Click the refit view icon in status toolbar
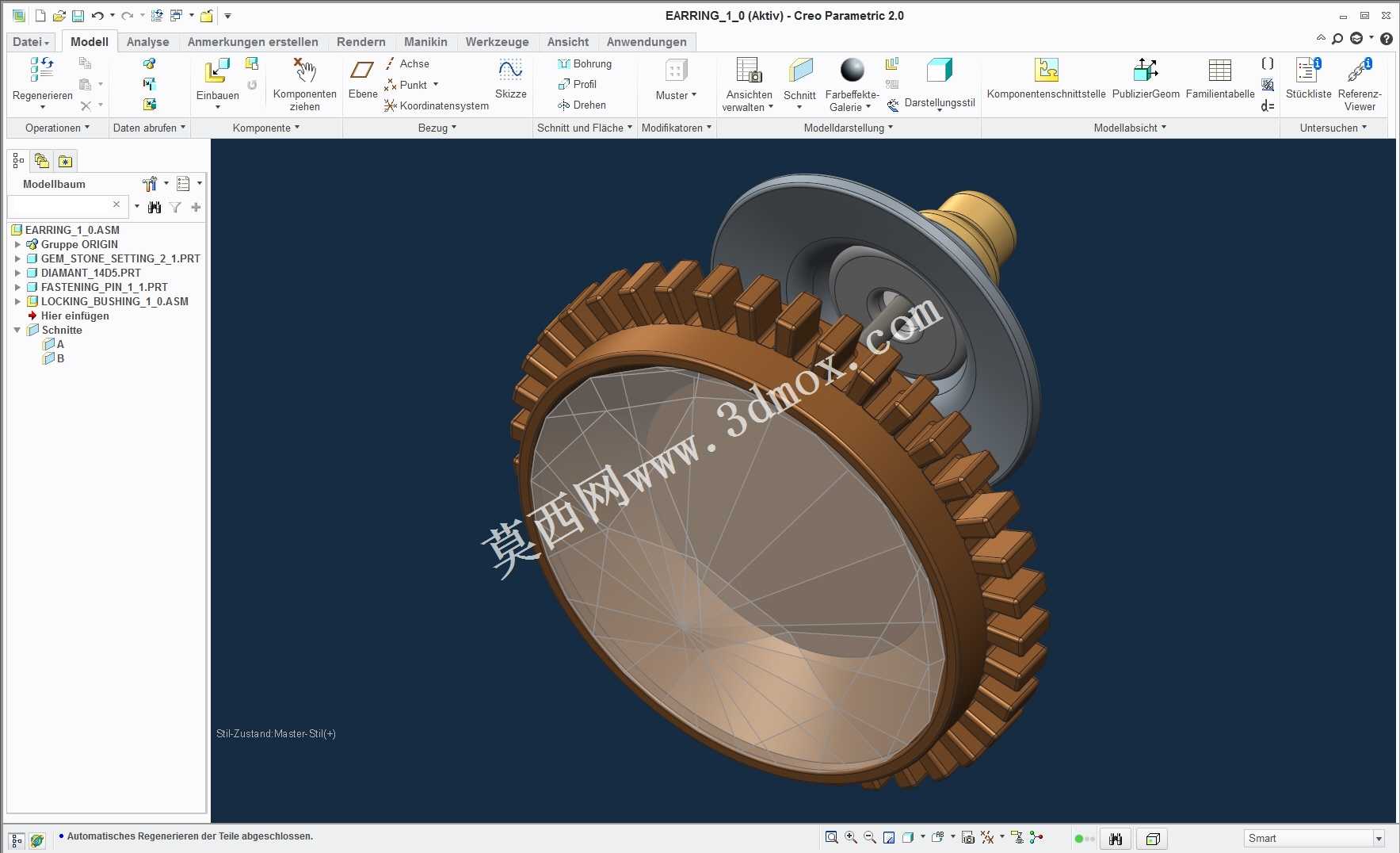Viewport: 1400px width, 853px height. tap(831, 837)
